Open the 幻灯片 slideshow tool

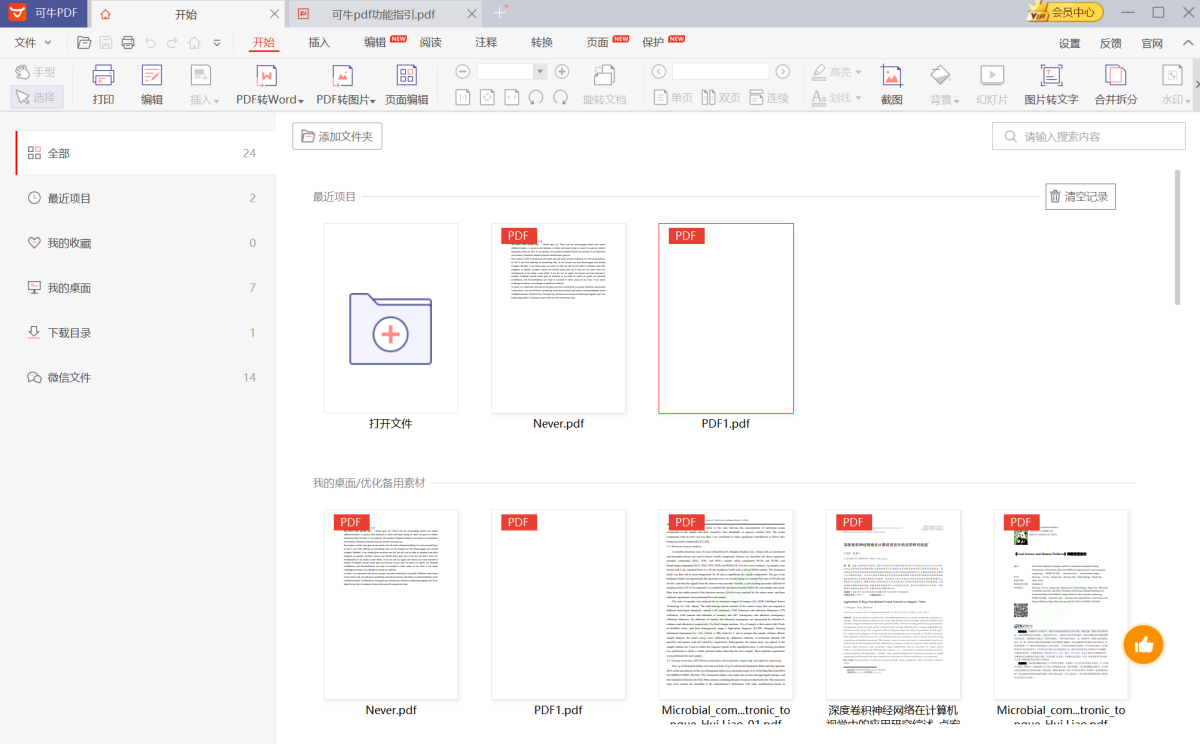click(x=991, y=85)
